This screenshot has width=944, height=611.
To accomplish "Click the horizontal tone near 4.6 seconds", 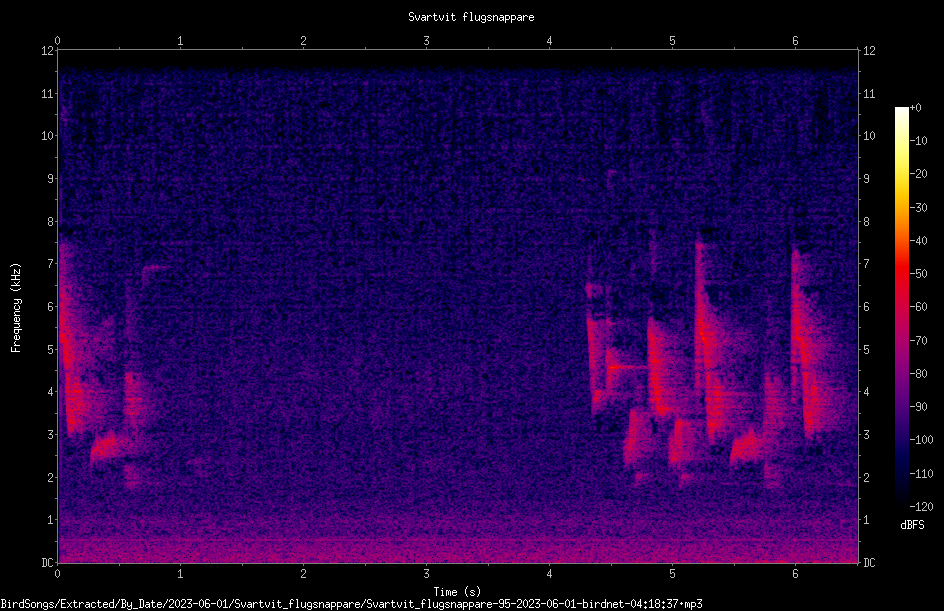I will point(626,367).
